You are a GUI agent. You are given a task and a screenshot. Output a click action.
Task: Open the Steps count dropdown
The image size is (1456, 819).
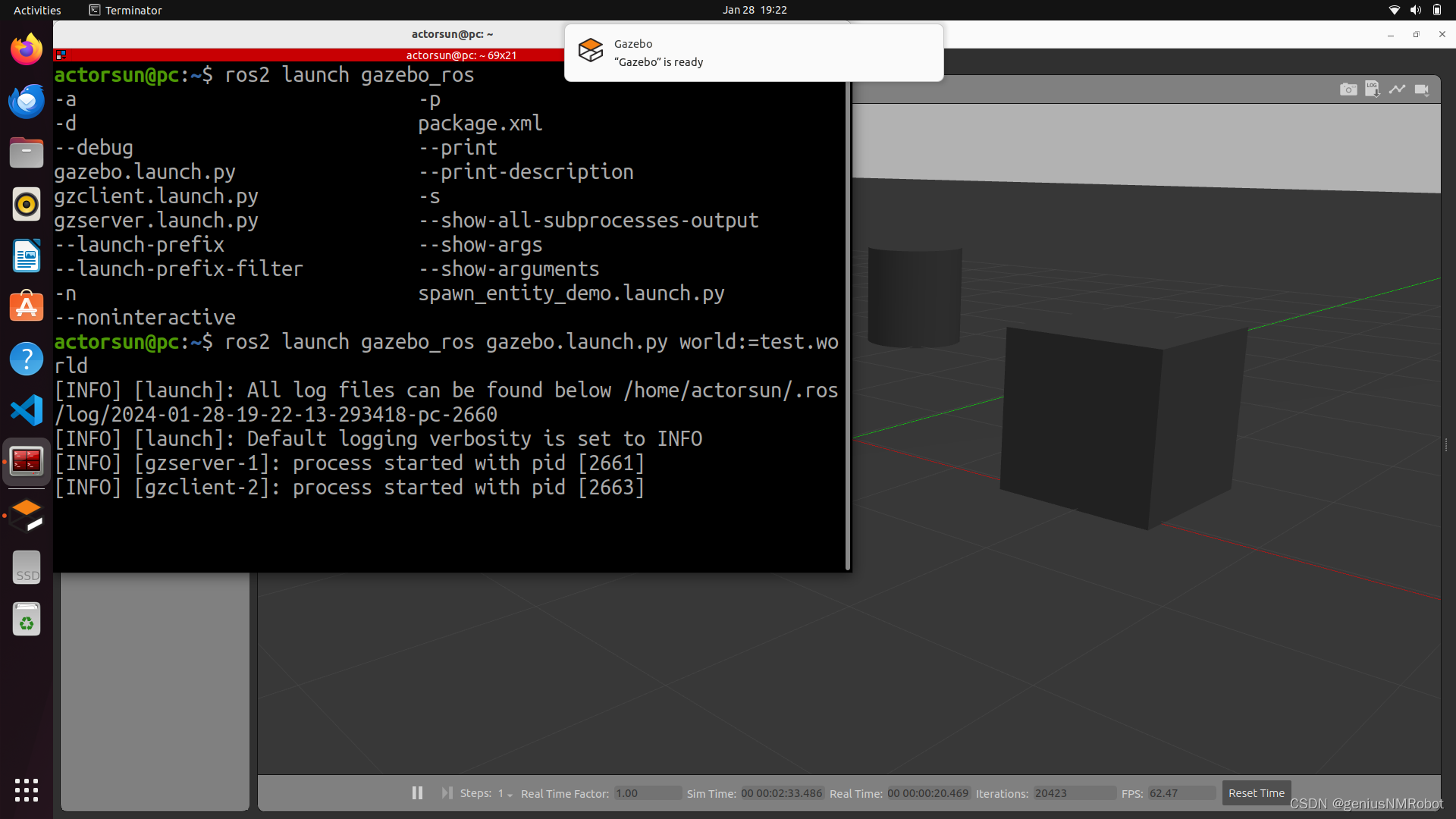(508, 793)
